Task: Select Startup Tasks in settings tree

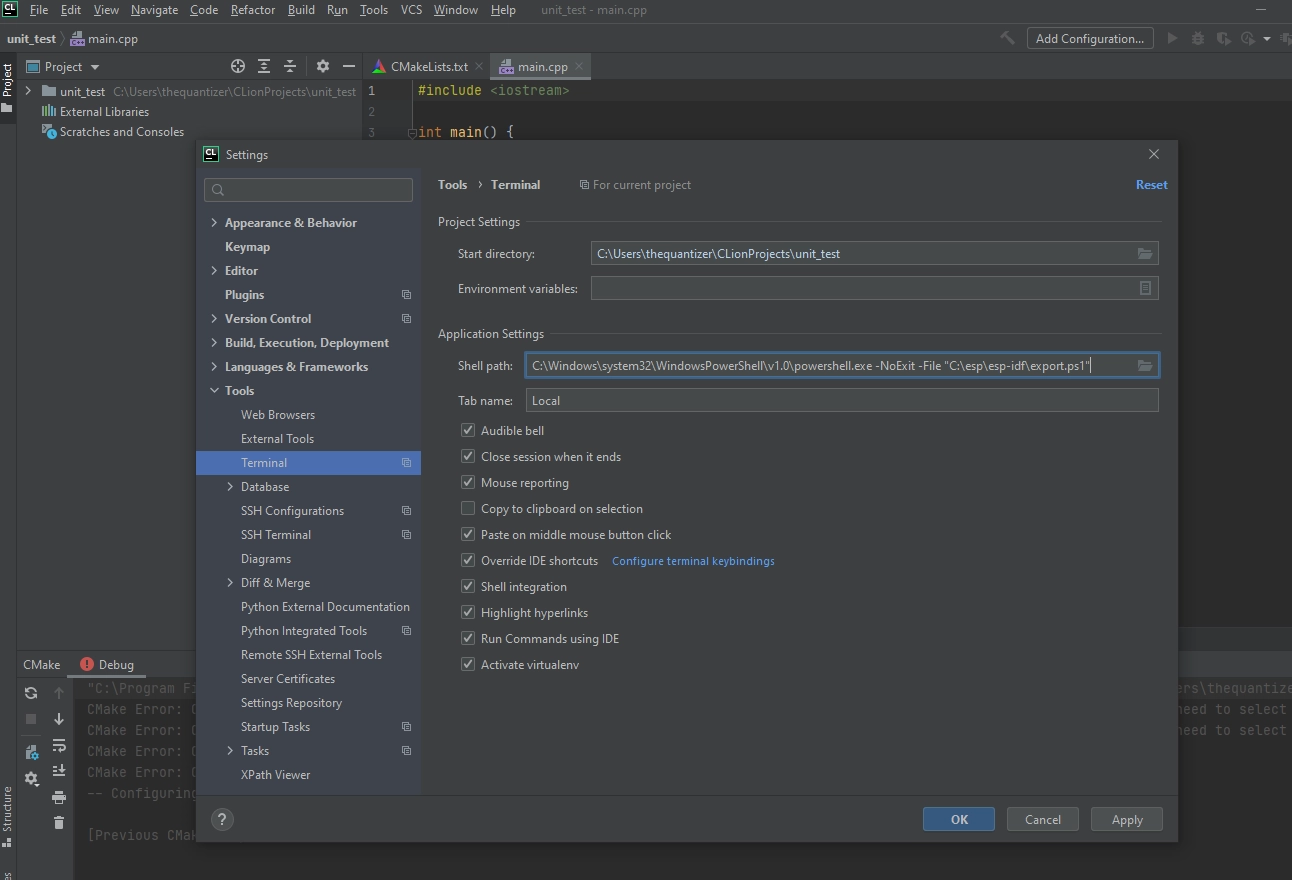Action: (275, 726)
